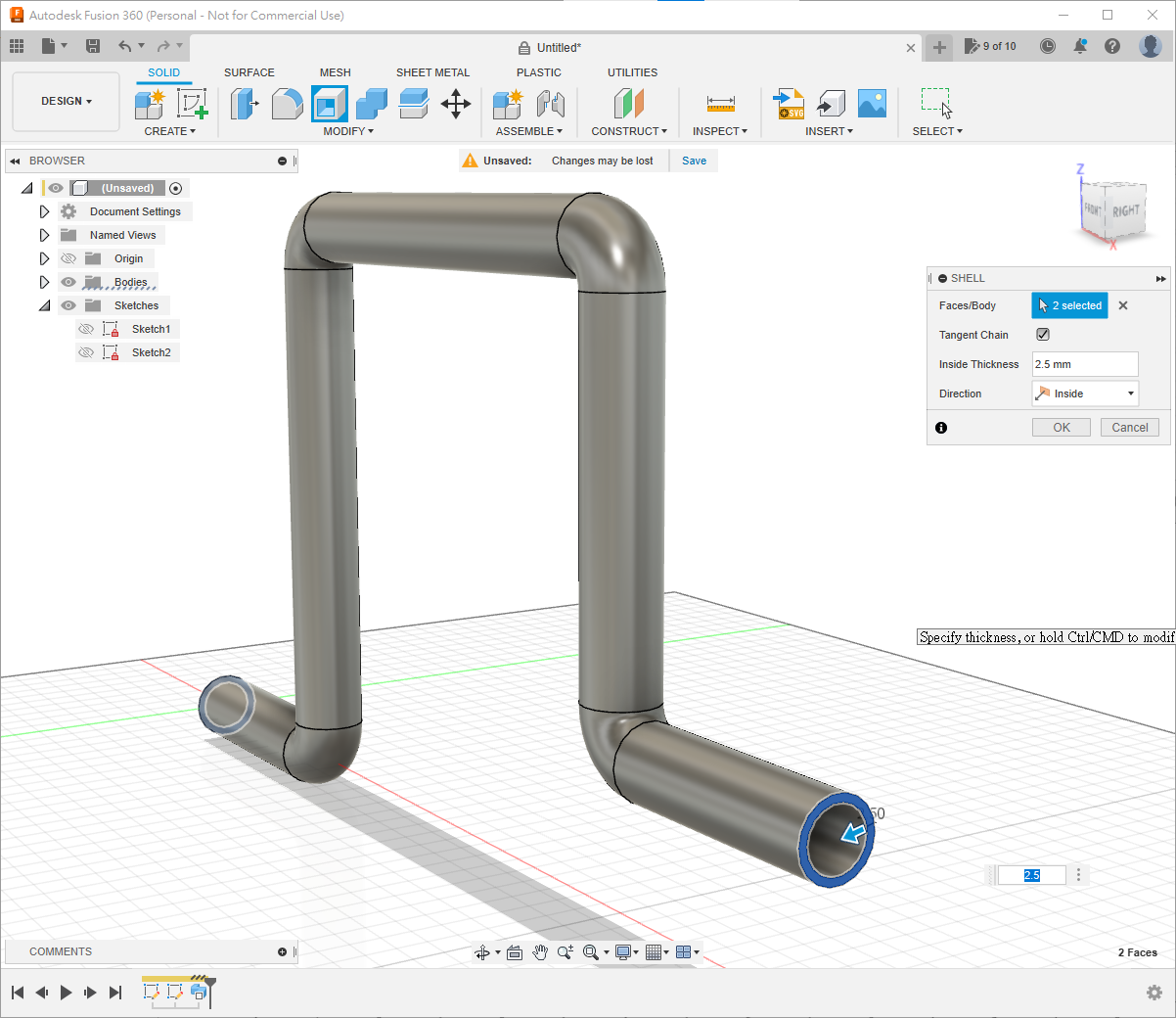This screenshot has width=1176, height=1018.
Task: Show Sketch1 using its eye icon
Action: 86,329
